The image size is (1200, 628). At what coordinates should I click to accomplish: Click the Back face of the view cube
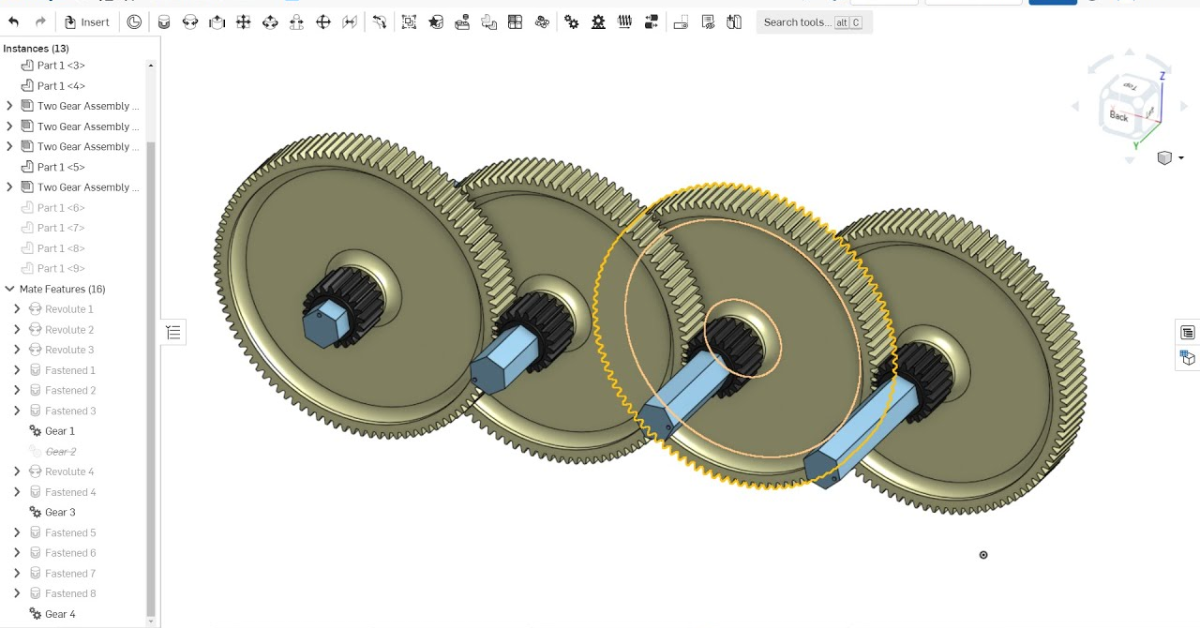1118,117
